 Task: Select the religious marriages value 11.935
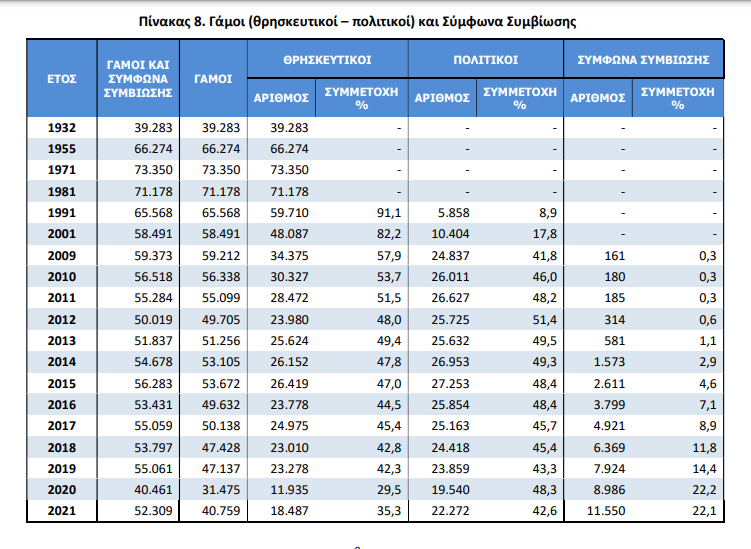pyautogui.click(x=288, y=492)
